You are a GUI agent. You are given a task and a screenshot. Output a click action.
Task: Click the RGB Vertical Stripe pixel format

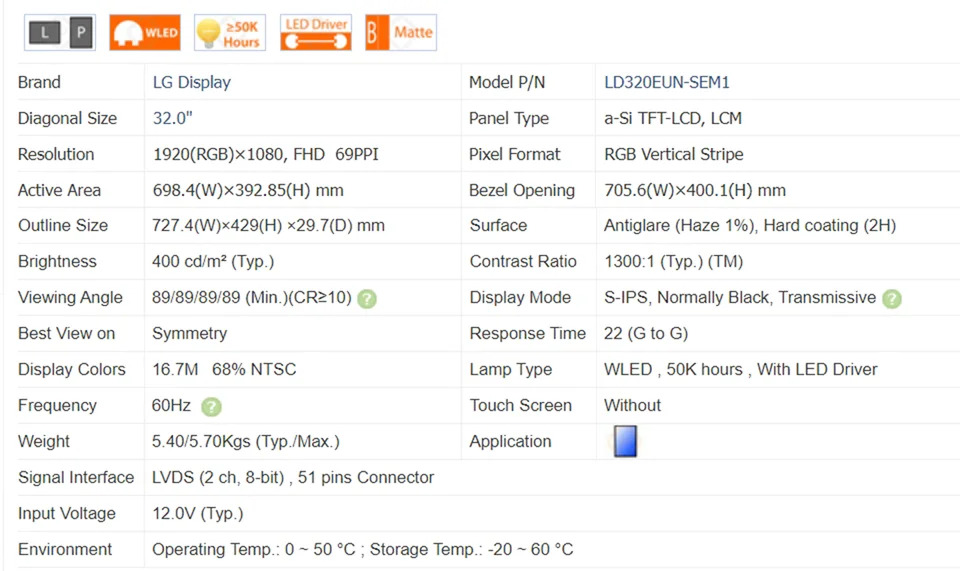pos(673,154)
